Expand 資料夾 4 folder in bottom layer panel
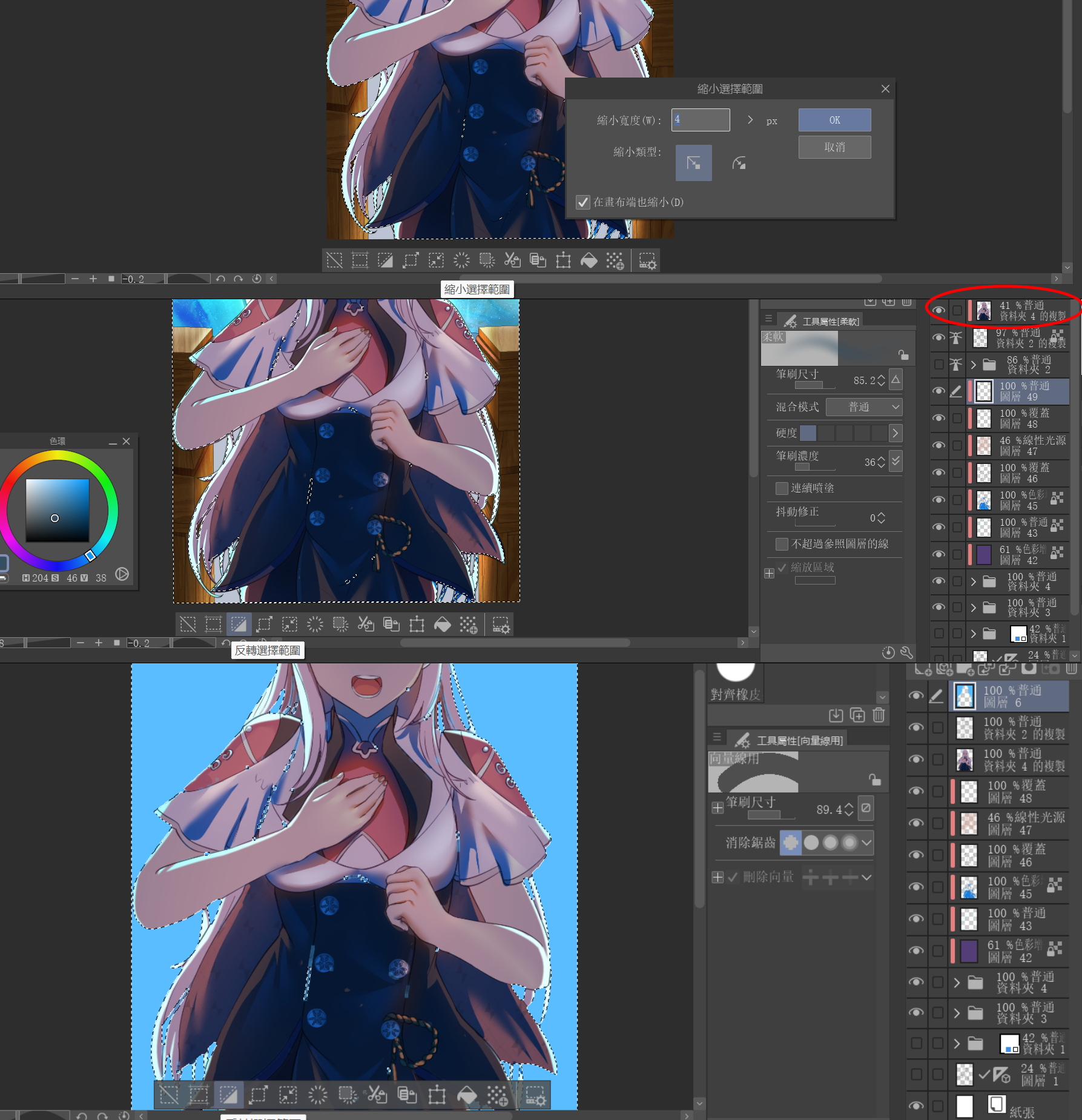 pos(957,982)
